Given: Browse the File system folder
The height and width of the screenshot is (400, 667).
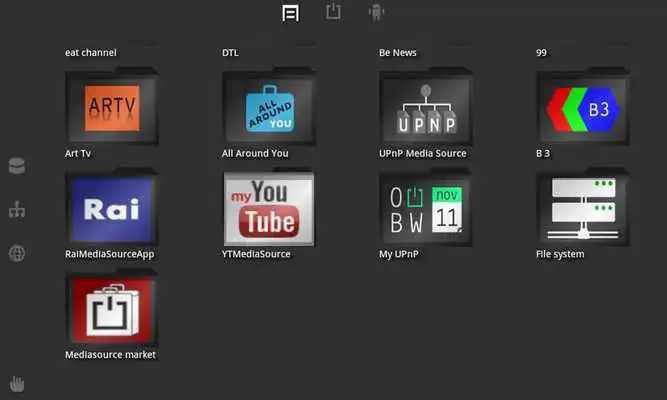Looking at the screenshot, I should [582, 208].
